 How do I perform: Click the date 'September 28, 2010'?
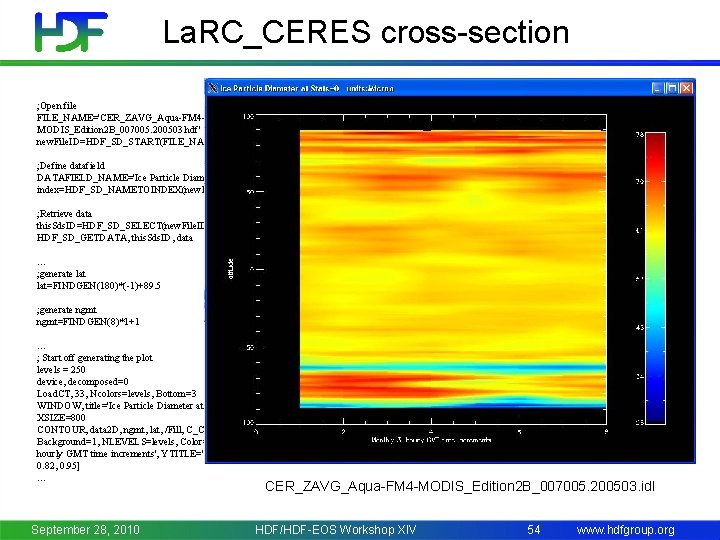click(85, 529)
